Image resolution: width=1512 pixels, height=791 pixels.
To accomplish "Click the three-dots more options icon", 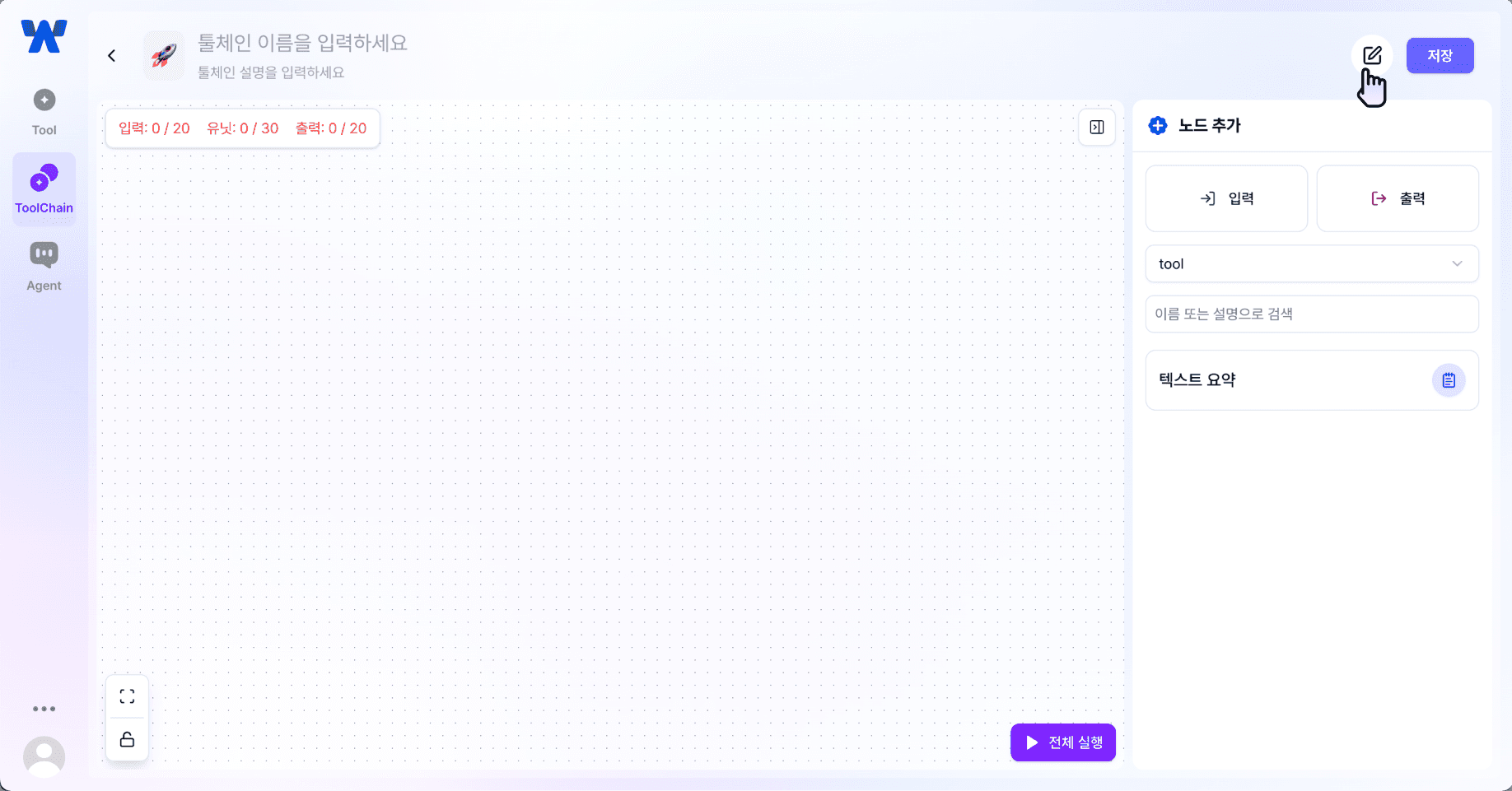I will tap(44, 709).
